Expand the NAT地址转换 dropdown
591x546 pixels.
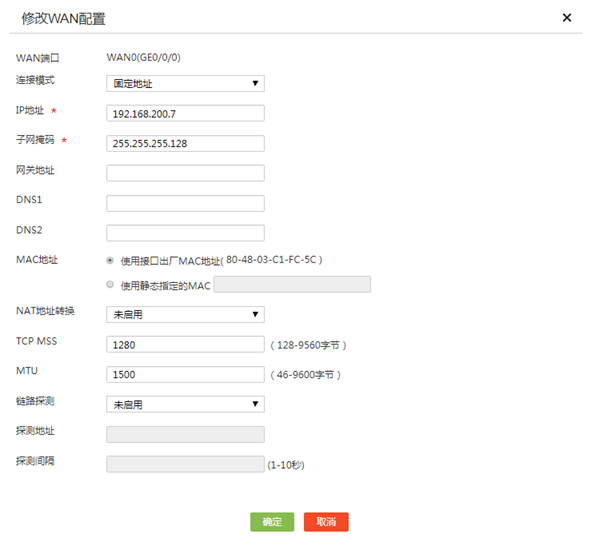pos(185,315)
